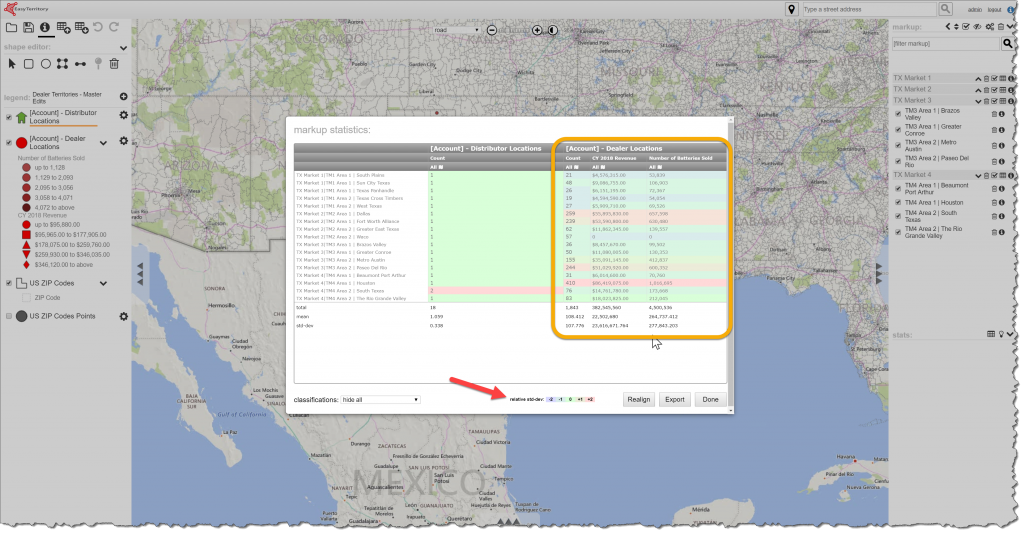Click CY 2018 Revenue column header
This screenshot has width=1024, height=534.
(614, 158)
